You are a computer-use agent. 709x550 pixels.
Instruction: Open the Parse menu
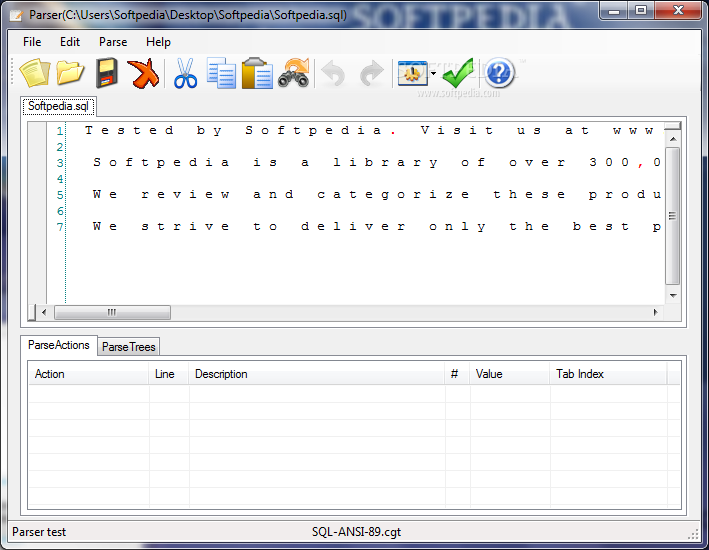tap(113, 42)
